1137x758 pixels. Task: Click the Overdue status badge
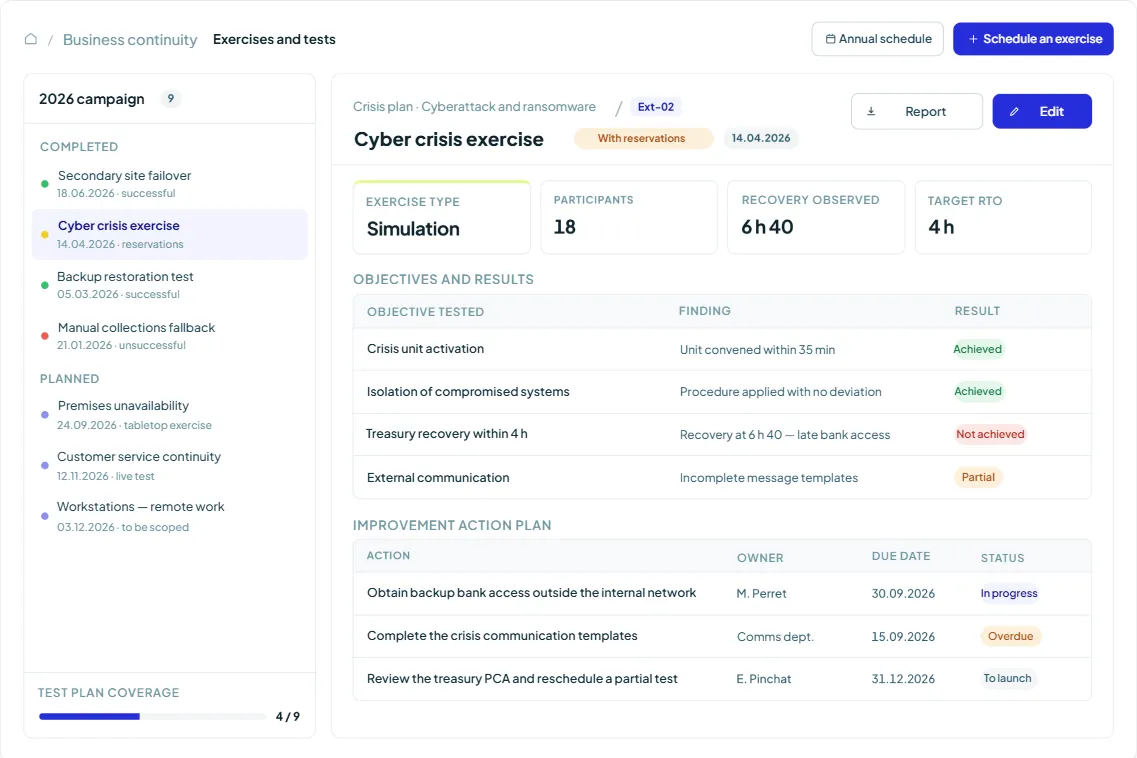click(1010, 636)
